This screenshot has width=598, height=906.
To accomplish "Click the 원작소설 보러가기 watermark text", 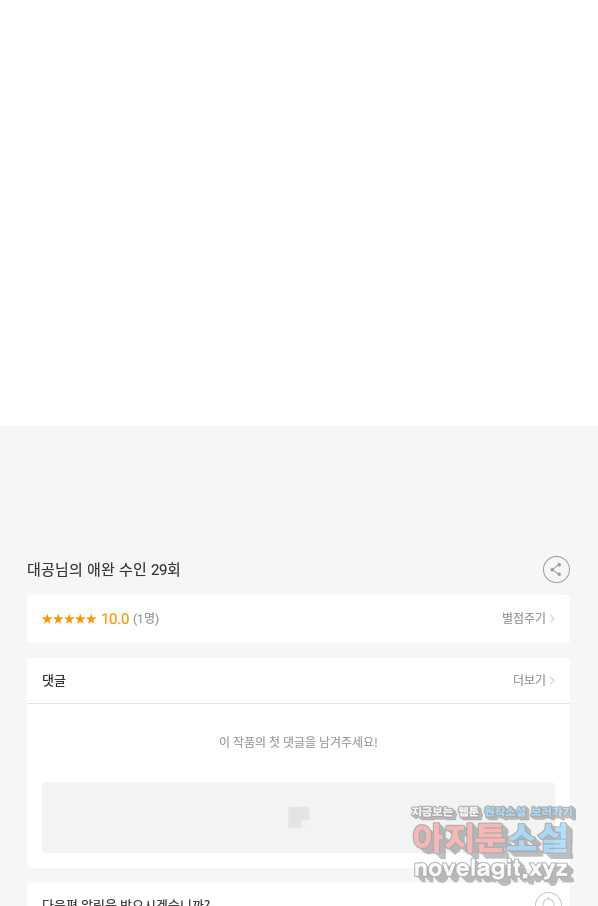I will tap(529, 812).
